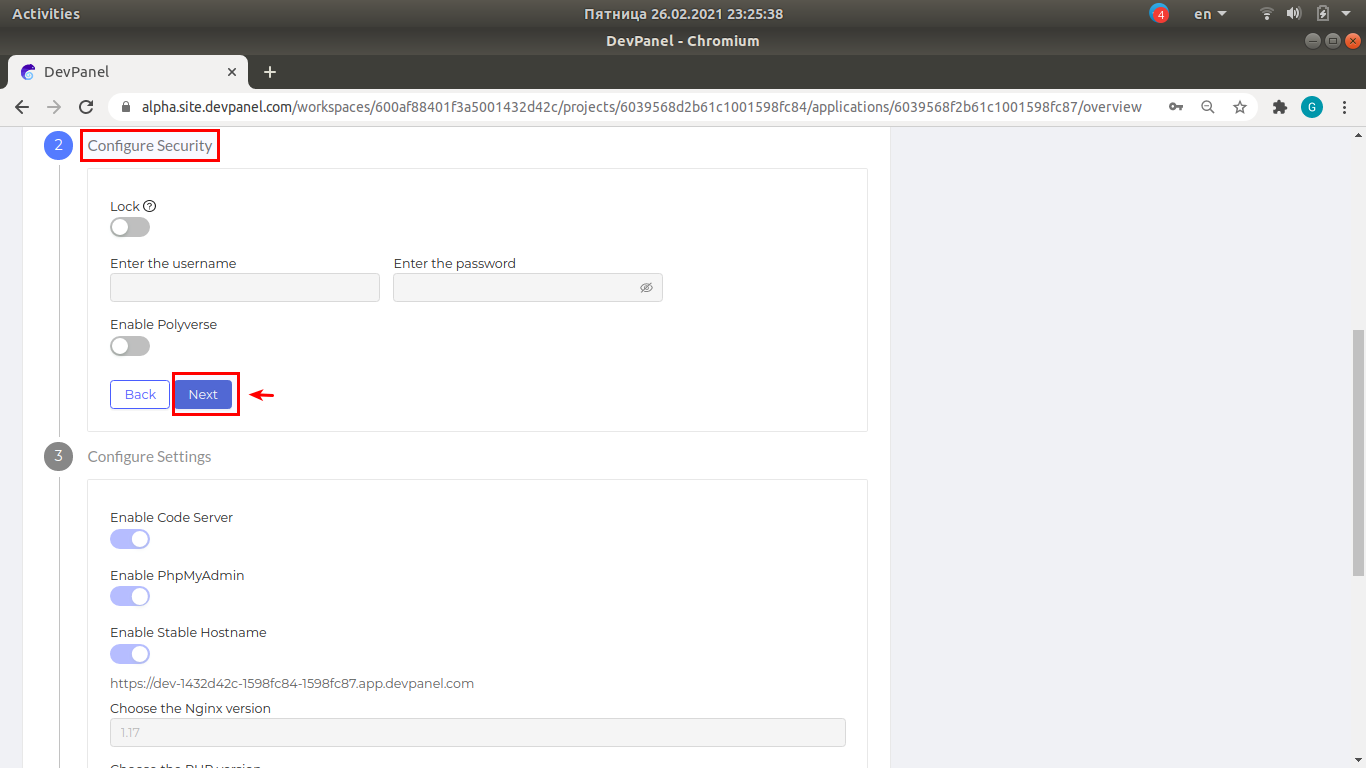
Task: Bookmark the page with the star icon
Action: [x=1240, y=106]
